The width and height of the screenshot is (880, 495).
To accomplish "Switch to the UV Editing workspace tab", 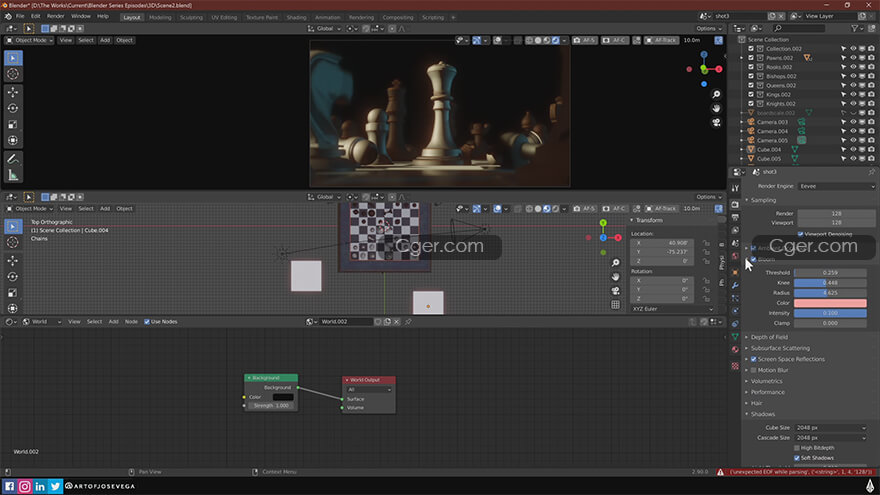I will 224,17.
